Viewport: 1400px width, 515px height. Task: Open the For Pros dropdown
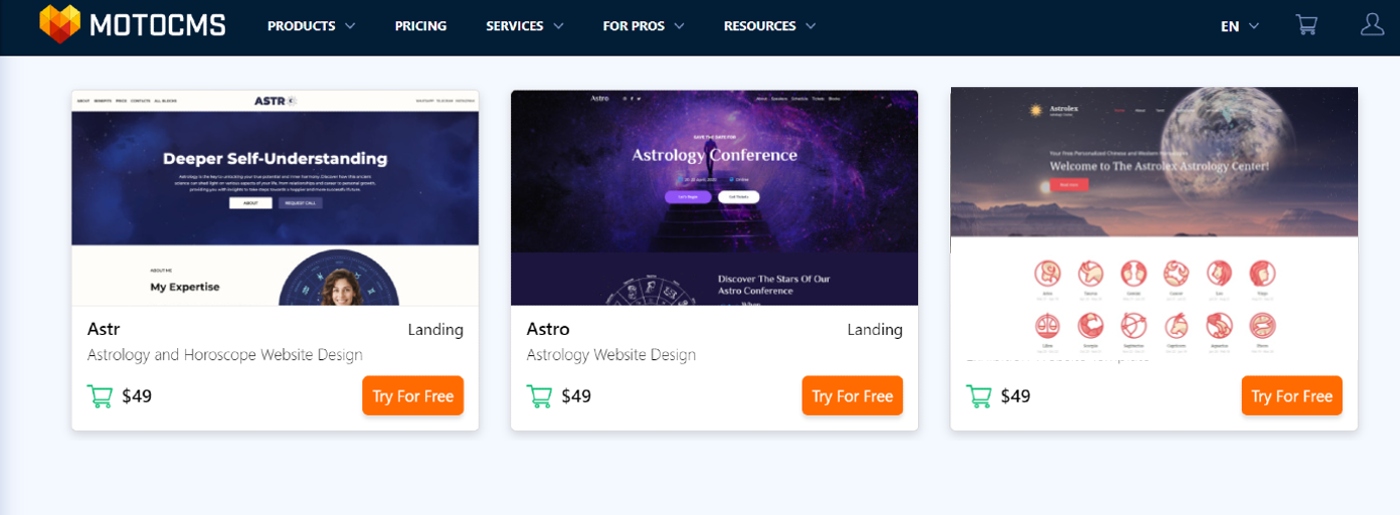[643, 26]
